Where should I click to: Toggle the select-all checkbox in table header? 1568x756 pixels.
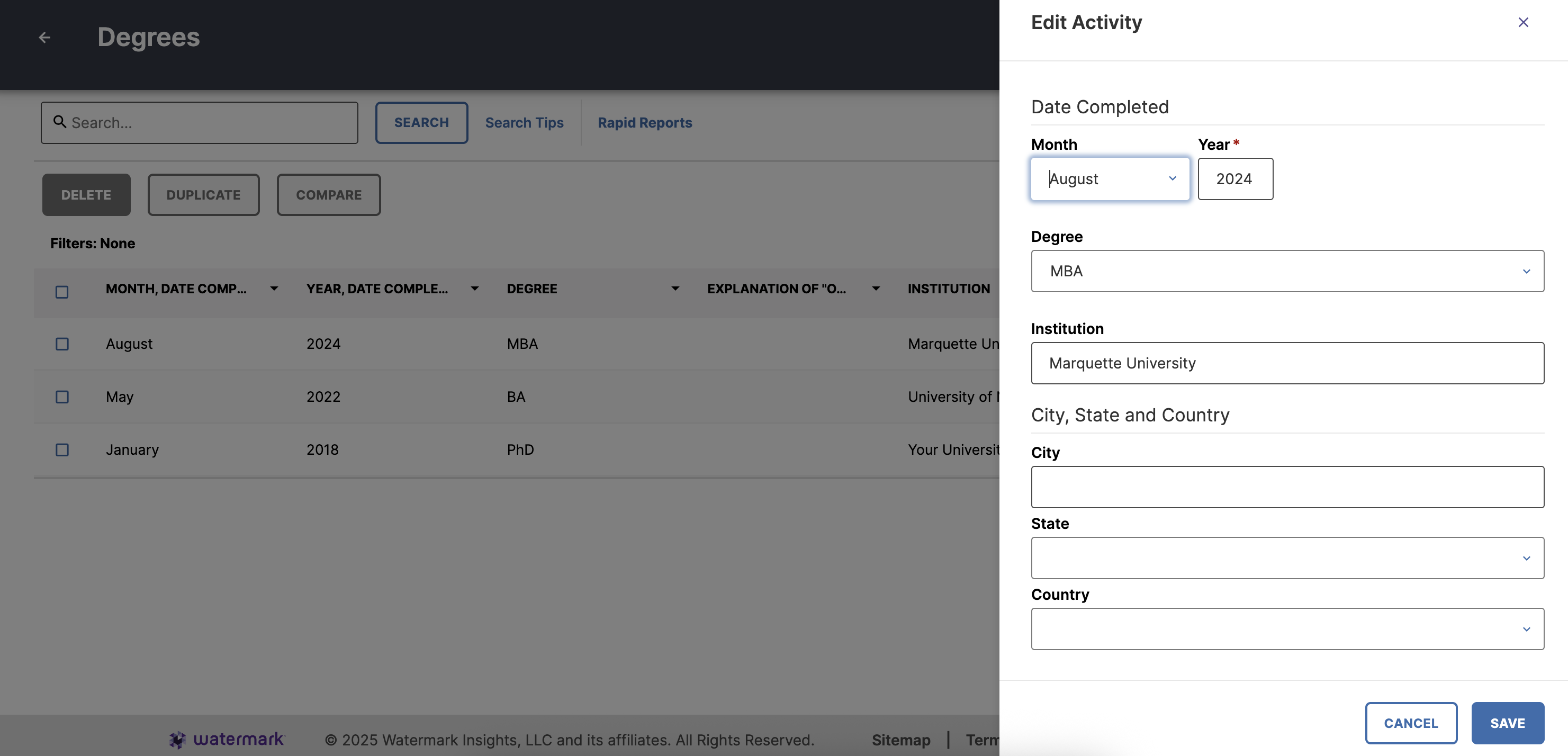pos(62,292)
